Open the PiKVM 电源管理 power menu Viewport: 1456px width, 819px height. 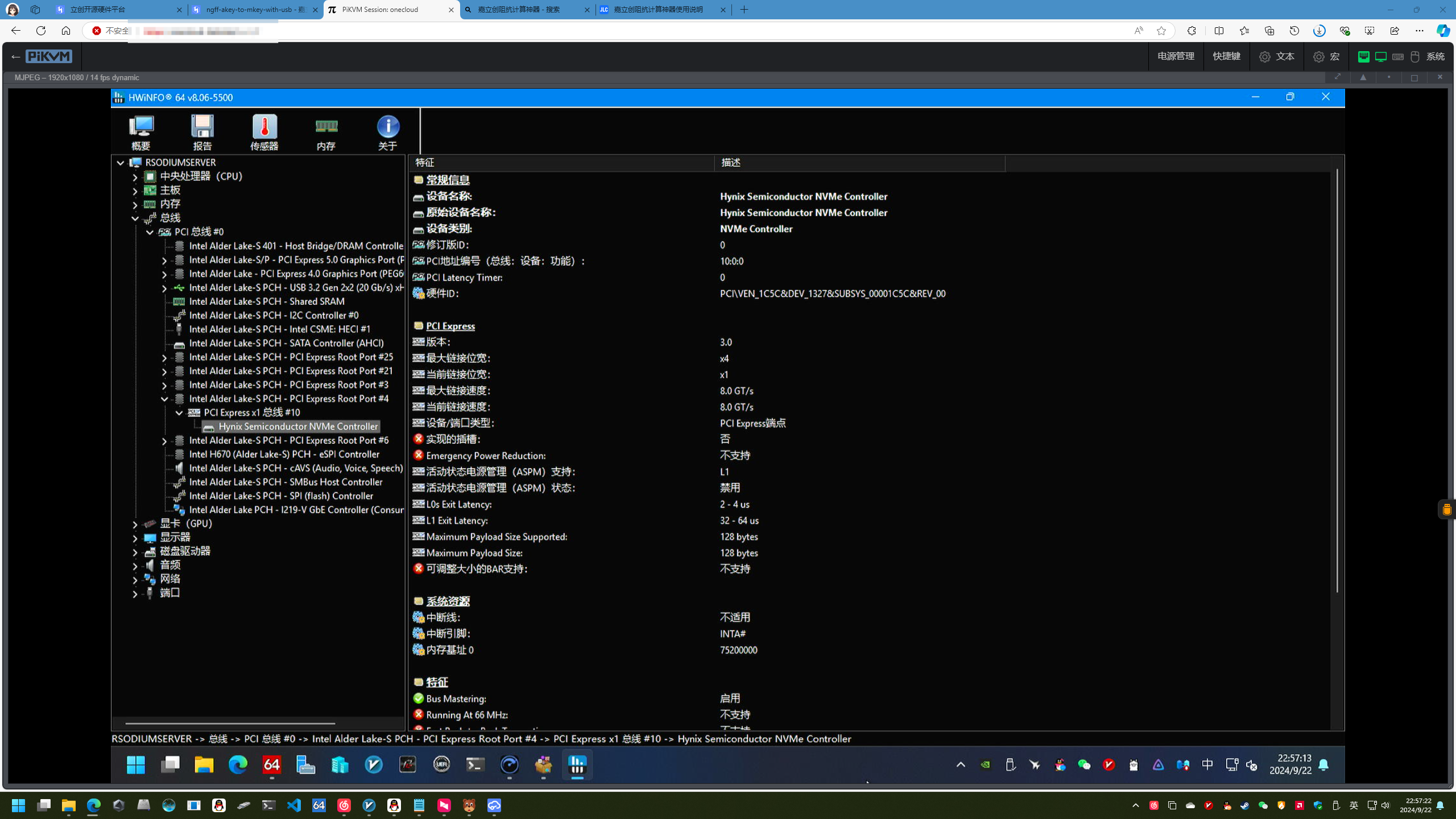click(x=1176, y=56)
